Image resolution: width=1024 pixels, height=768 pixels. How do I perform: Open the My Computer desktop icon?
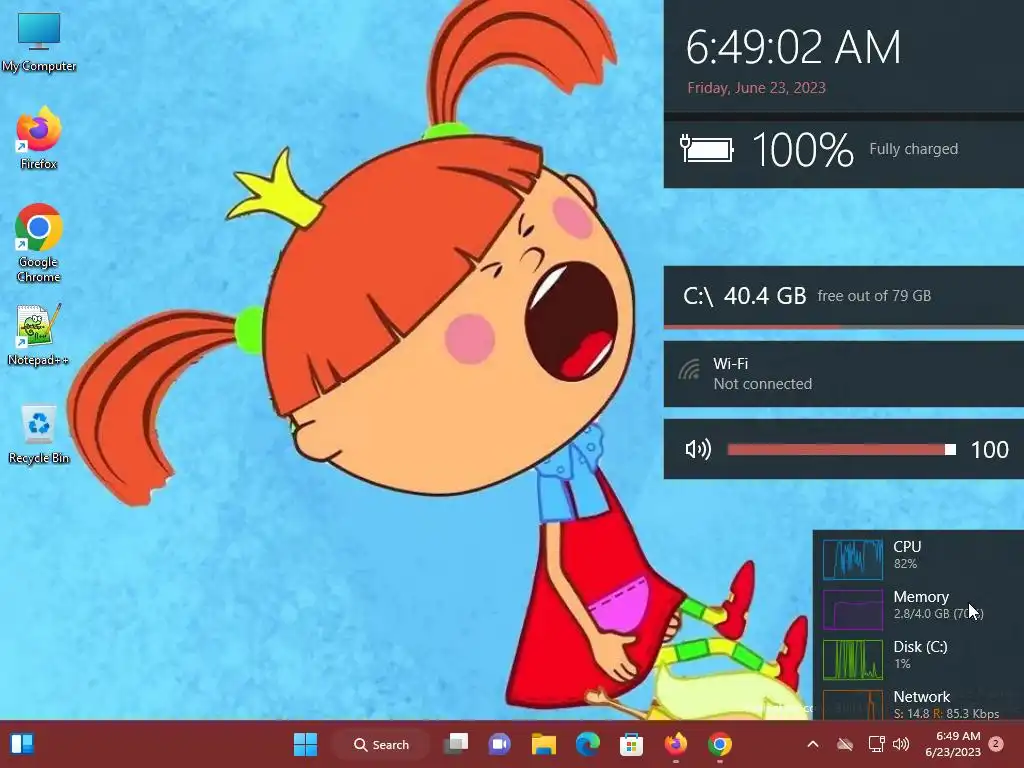point(39,42)
